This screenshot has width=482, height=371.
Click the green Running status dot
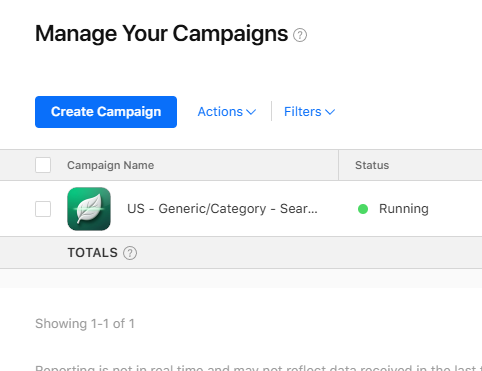pos(363,209)
